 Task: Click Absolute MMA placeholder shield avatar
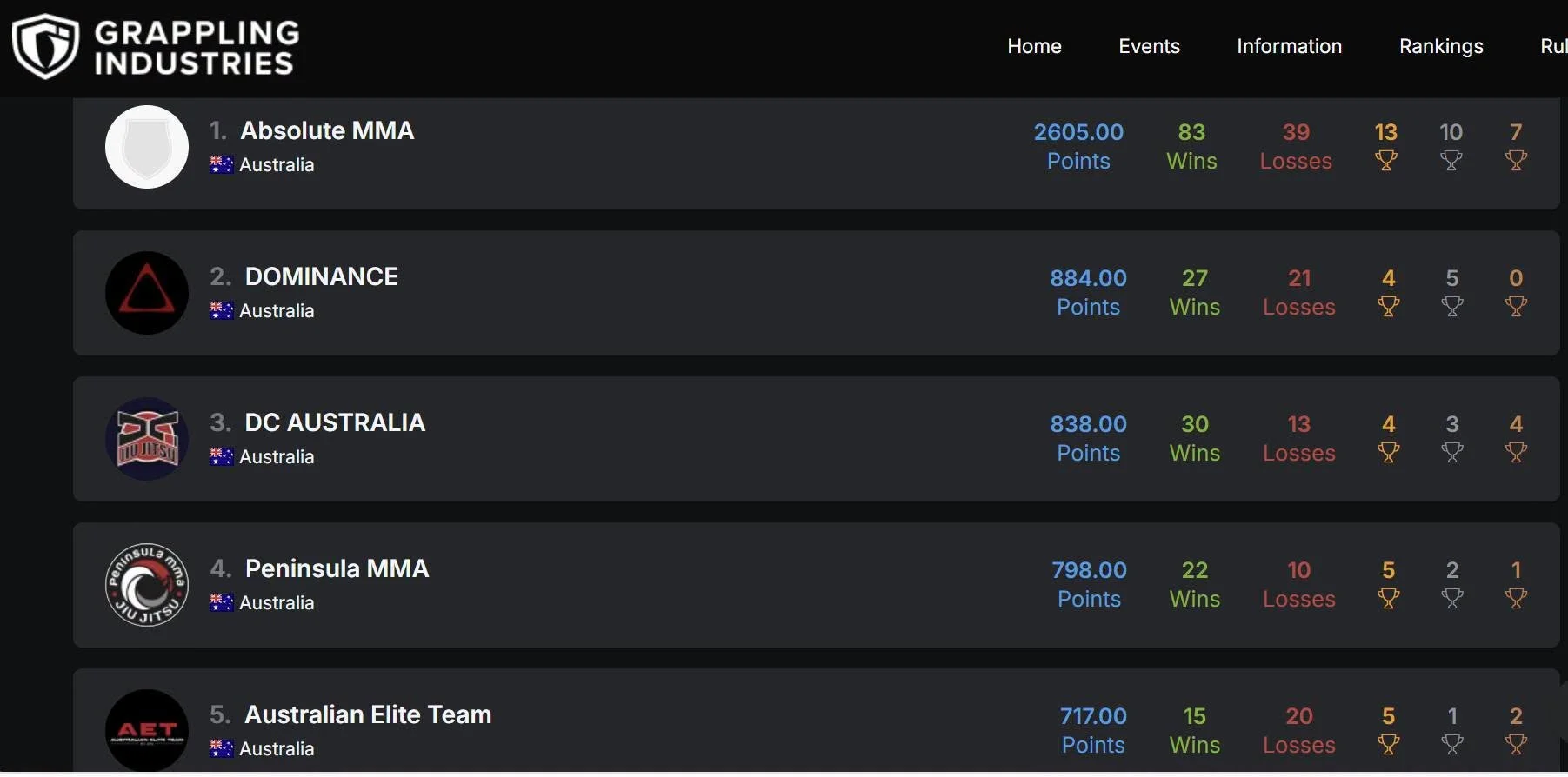click(147, 147)
